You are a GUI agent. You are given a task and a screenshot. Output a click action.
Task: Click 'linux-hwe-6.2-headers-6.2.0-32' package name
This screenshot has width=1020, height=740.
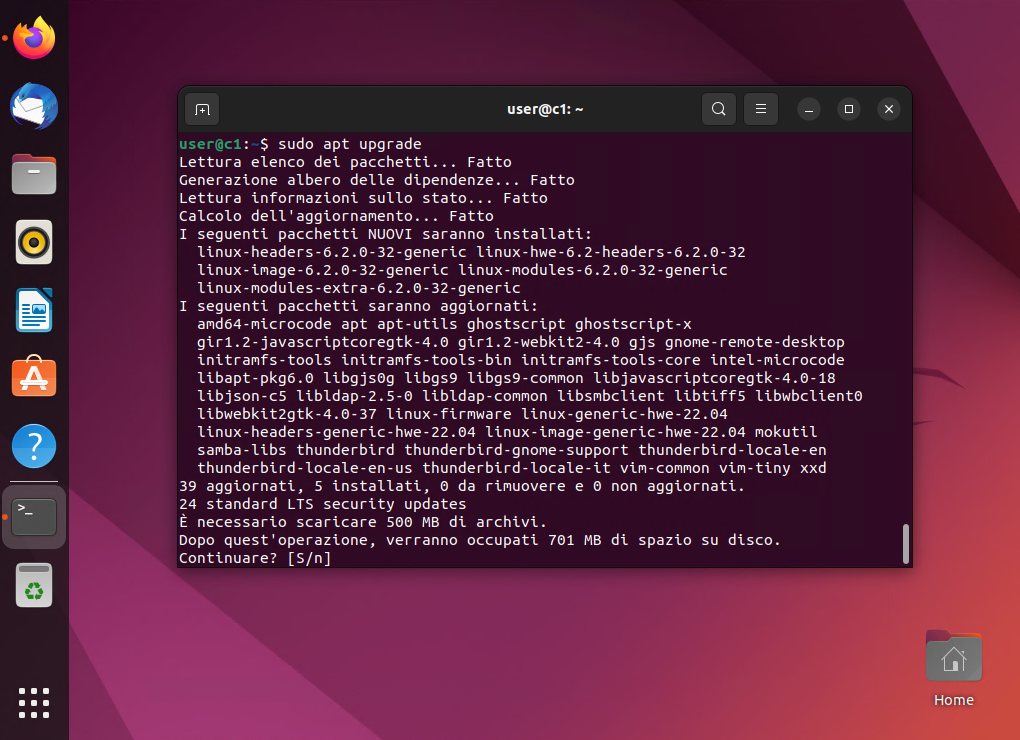pyautogui.click(x=611, y=252)
